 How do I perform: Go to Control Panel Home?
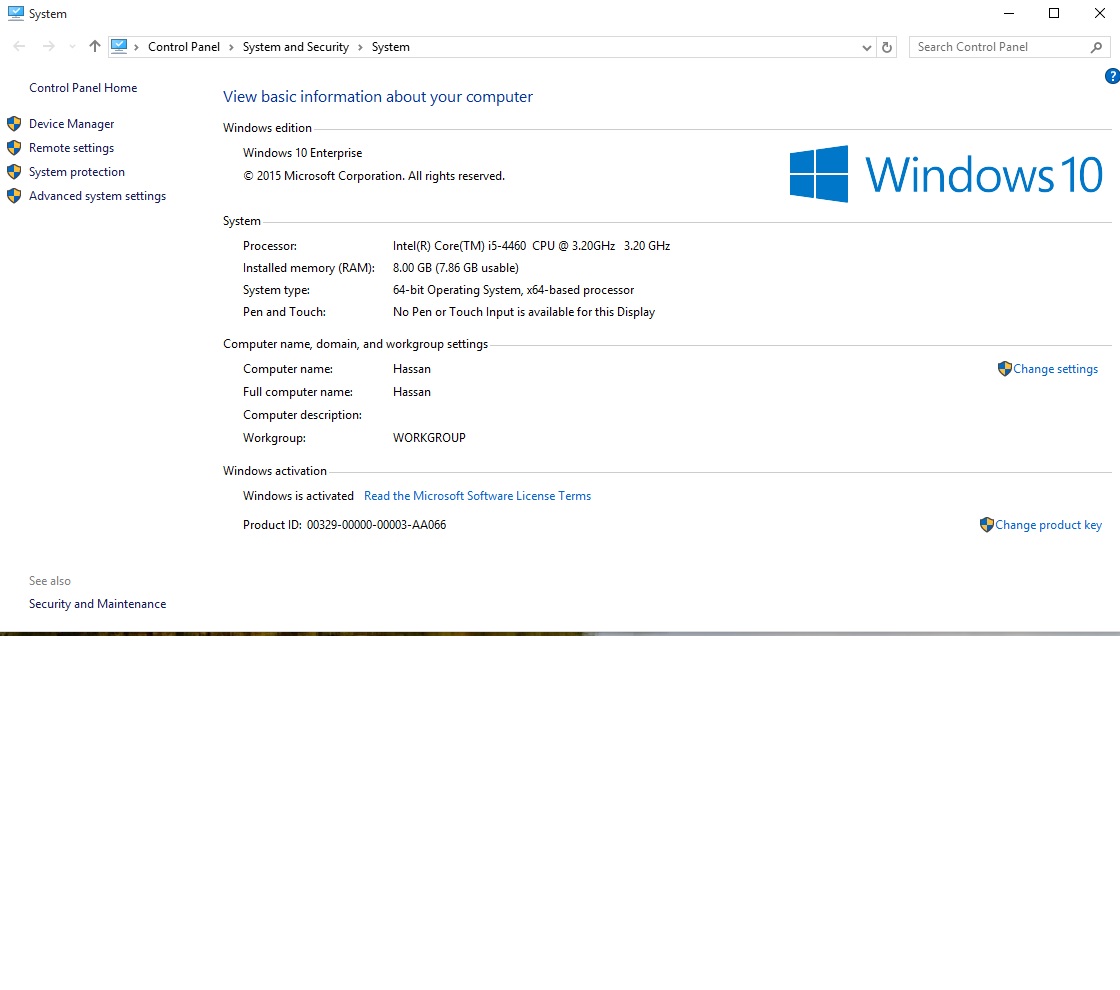(x=83, y=88)
